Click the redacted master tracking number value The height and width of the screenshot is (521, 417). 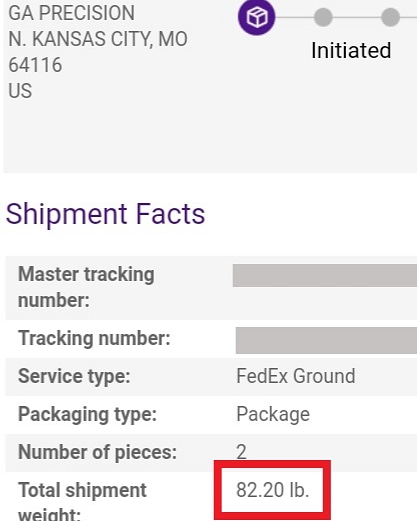coord(325,275)
